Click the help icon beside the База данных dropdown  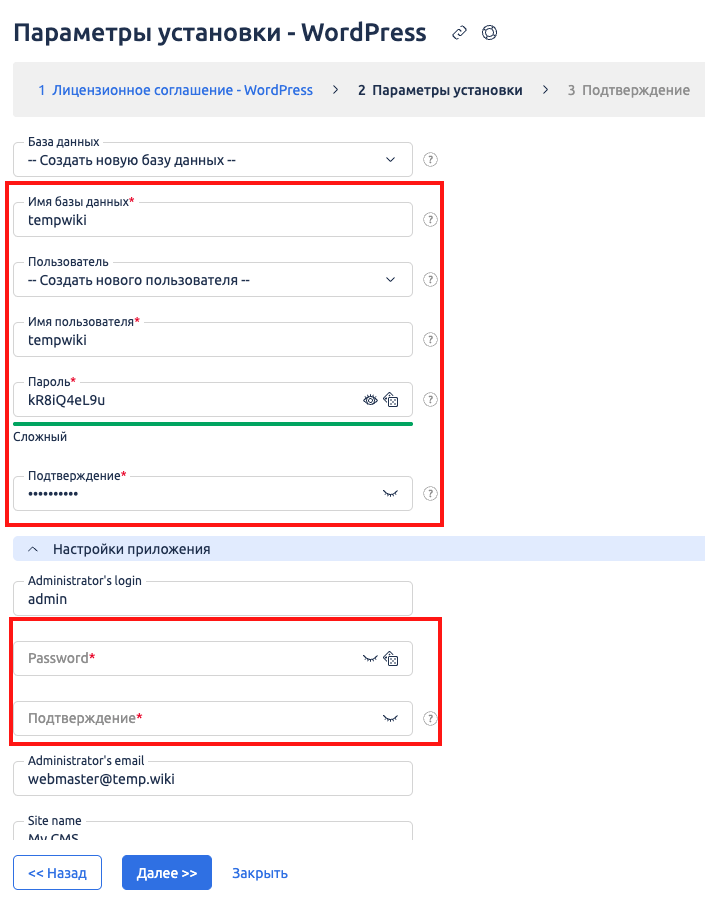431,159
